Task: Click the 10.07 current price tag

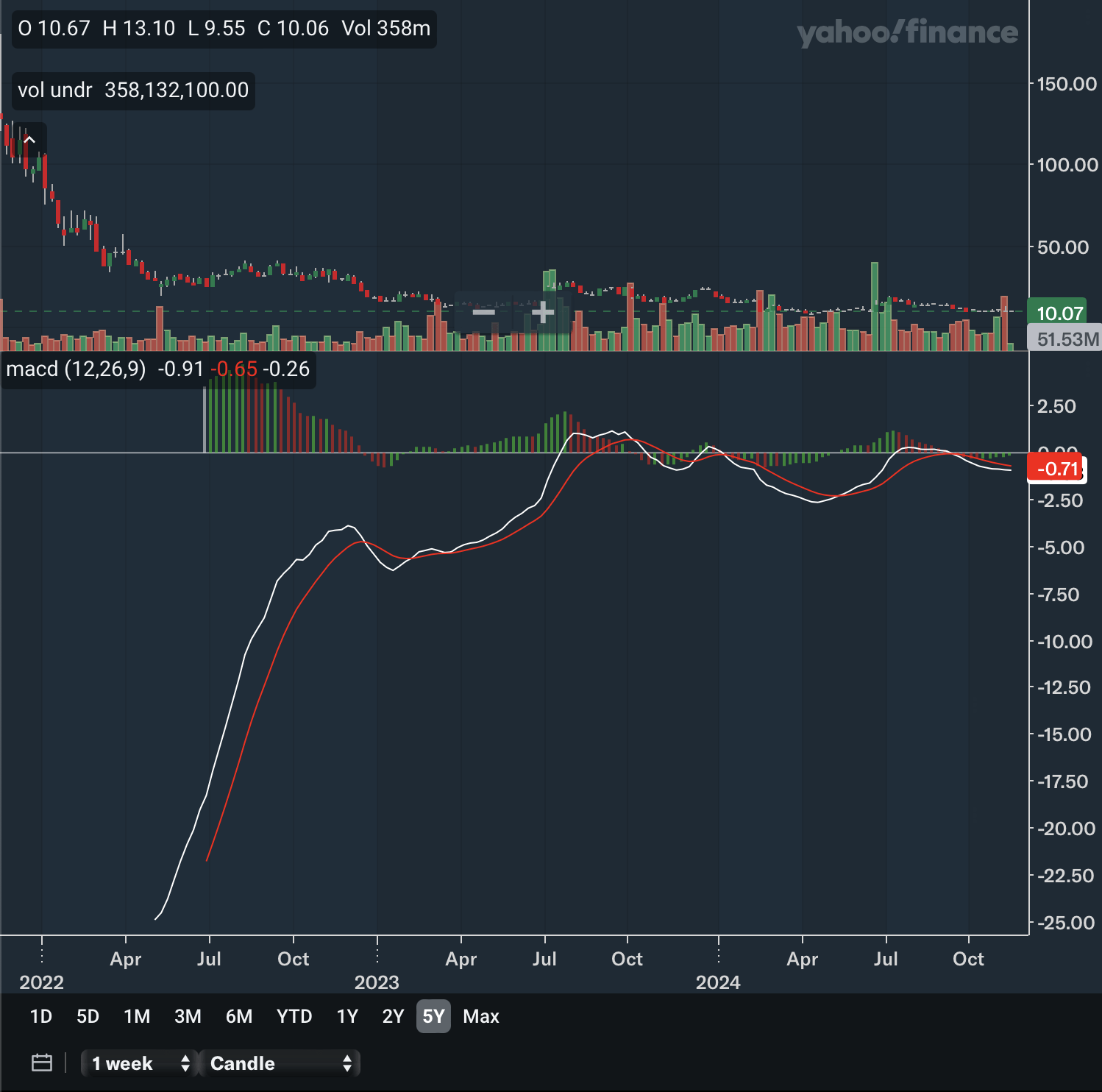Action: coord(1059,313)
